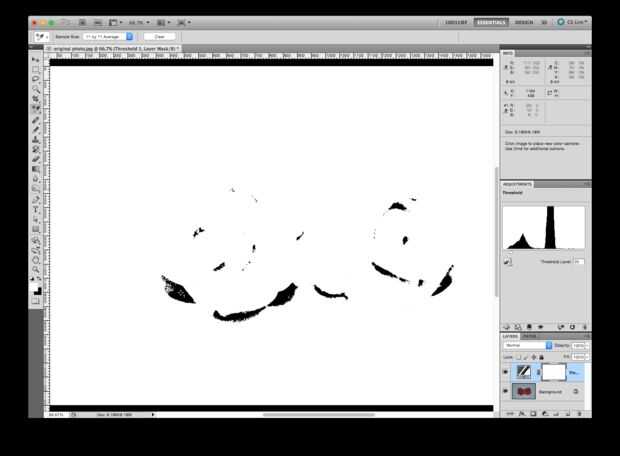The height and width of the screenshot is (456, 620).
Task: Click the Threshold adjustment layer thumbnail
Action: [x=524, y=372]
